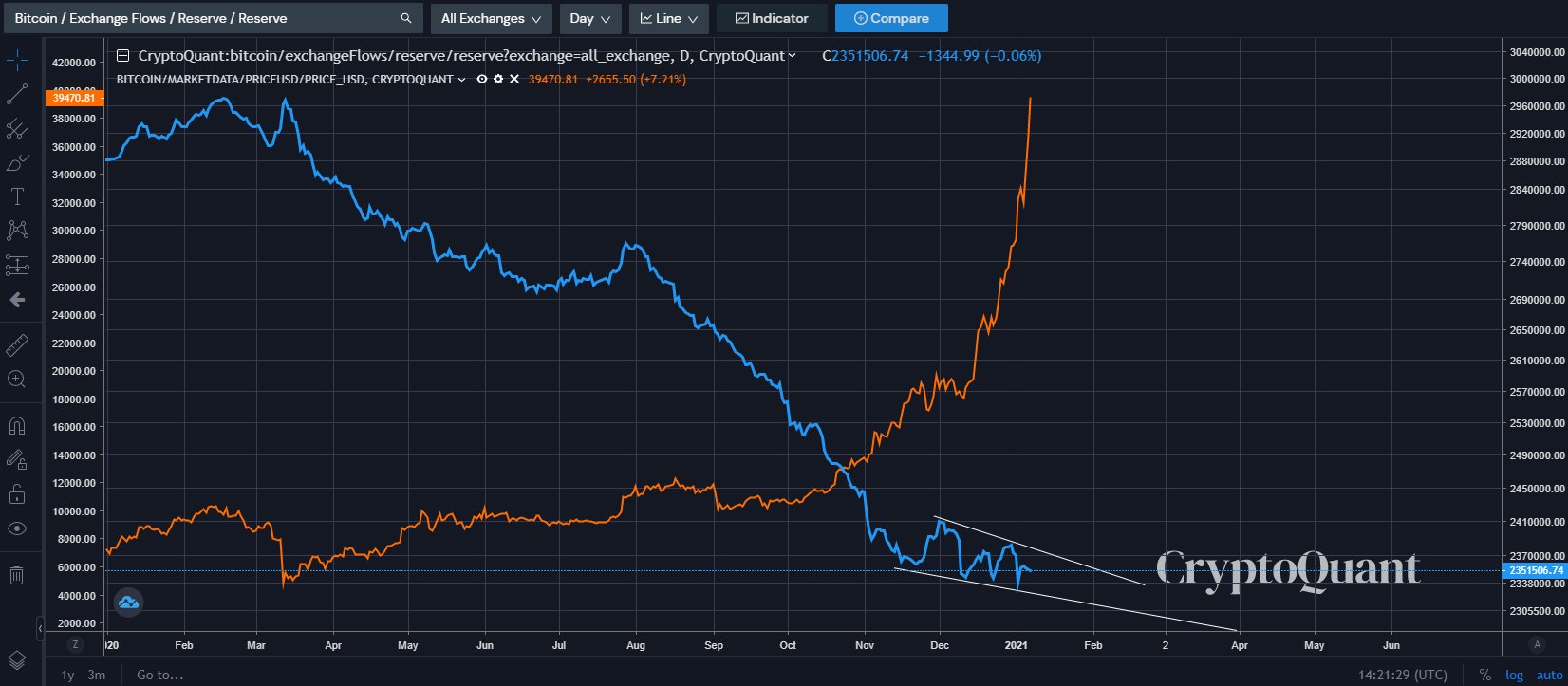Toggle log scale mode
Viewport: 1568px width, 686px height.
pos(1515,675)
